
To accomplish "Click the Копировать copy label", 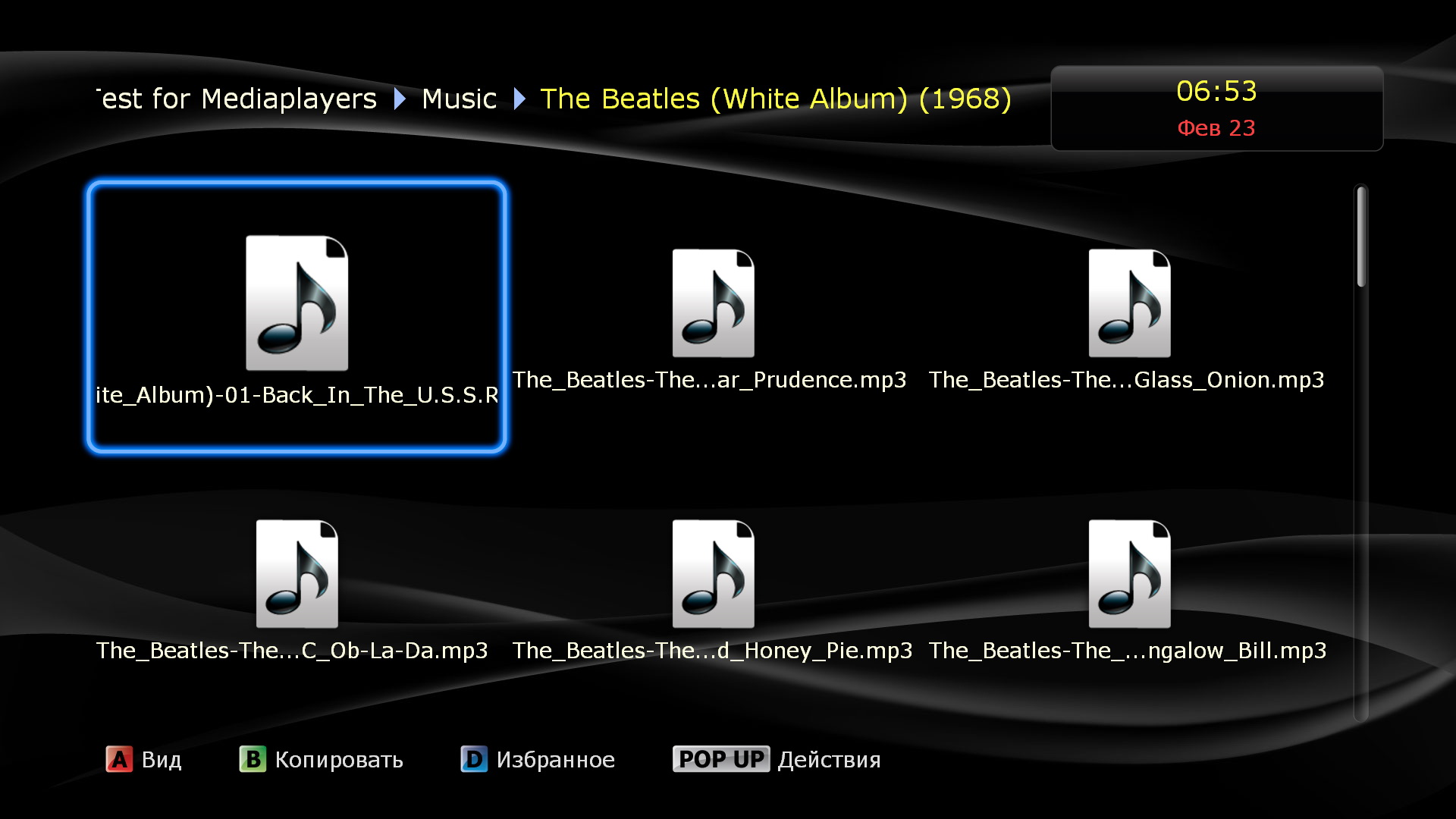I will (338, 759).
